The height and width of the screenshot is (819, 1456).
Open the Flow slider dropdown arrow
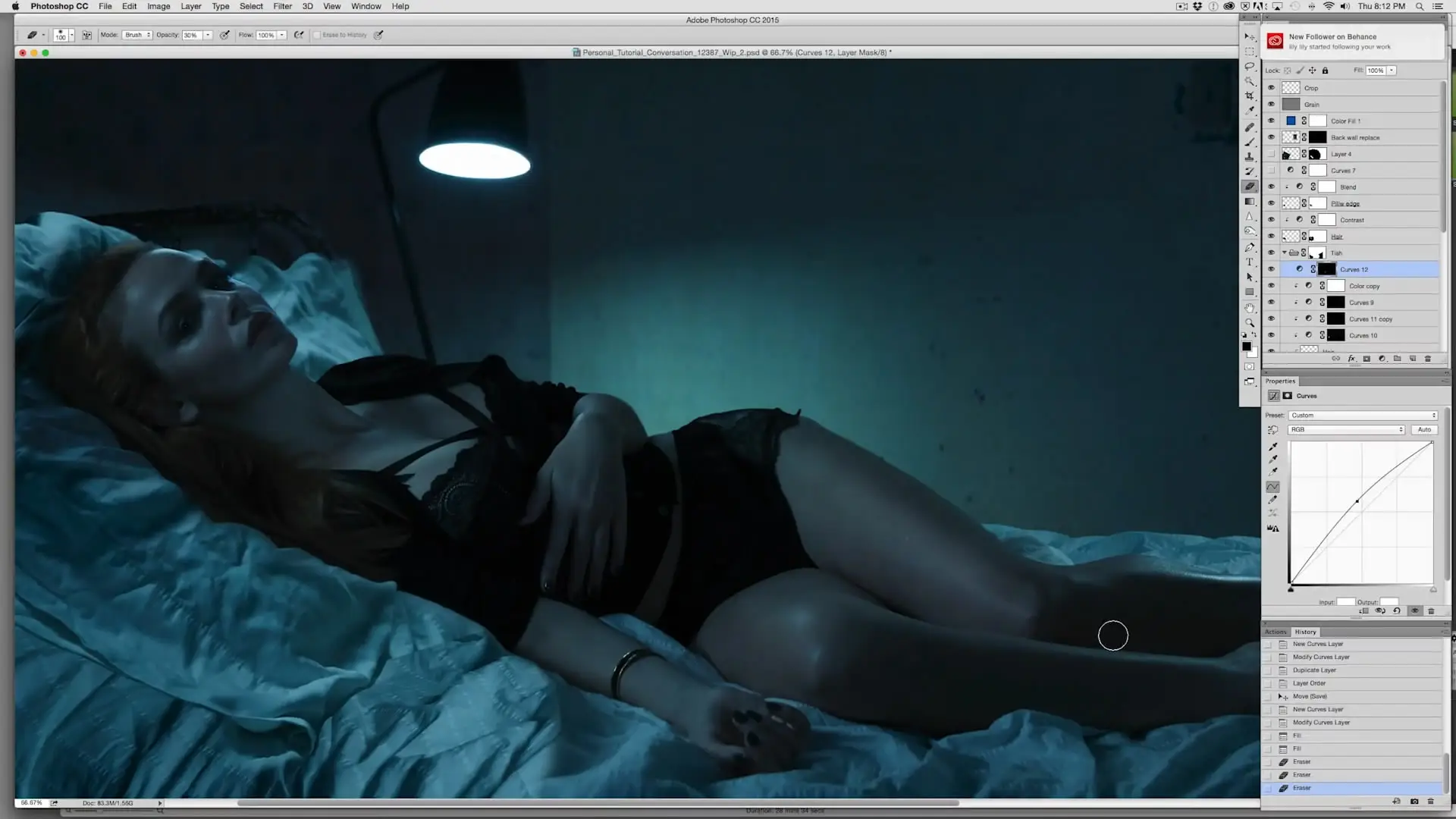(x=282, y=35)
